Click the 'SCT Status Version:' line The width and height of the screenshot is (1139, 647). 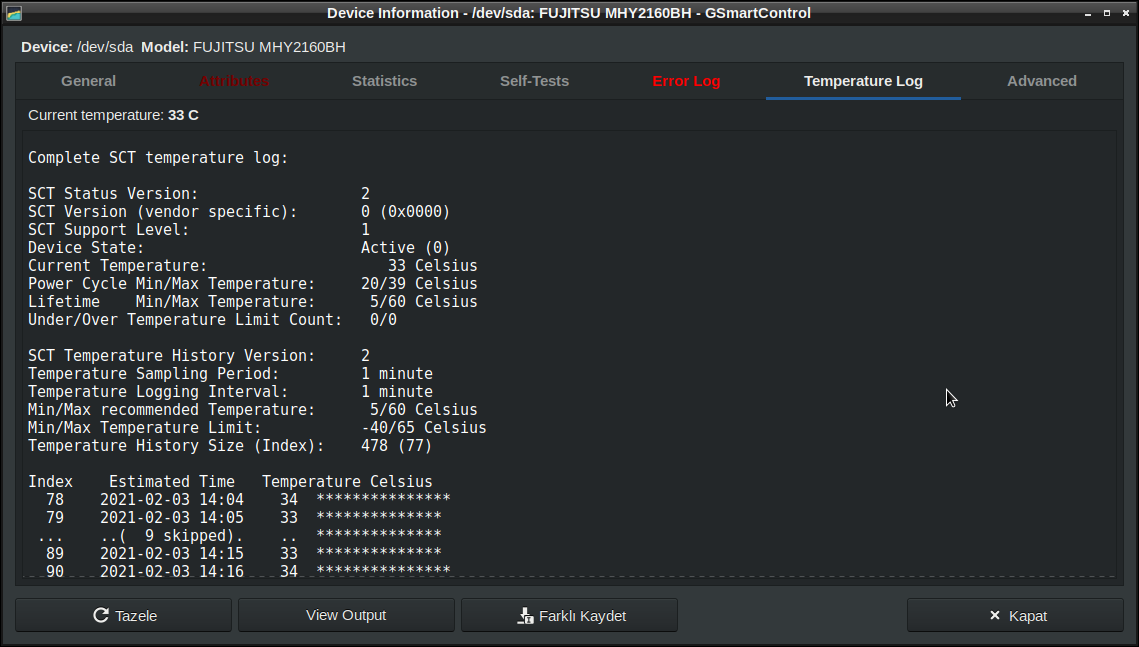199,194
